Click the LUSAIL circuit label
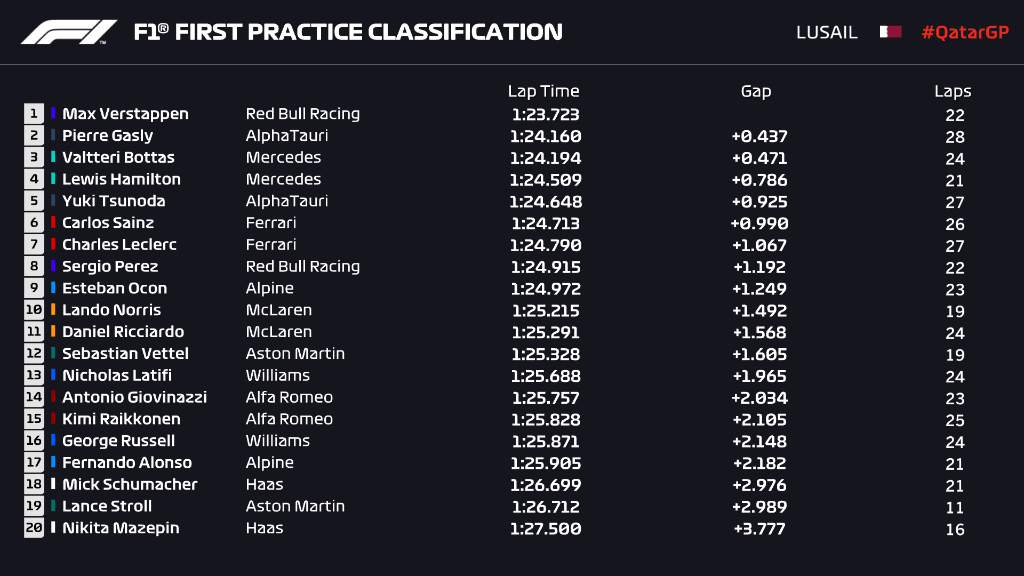Screen dimensions: 1024x576 click(826, 32)
